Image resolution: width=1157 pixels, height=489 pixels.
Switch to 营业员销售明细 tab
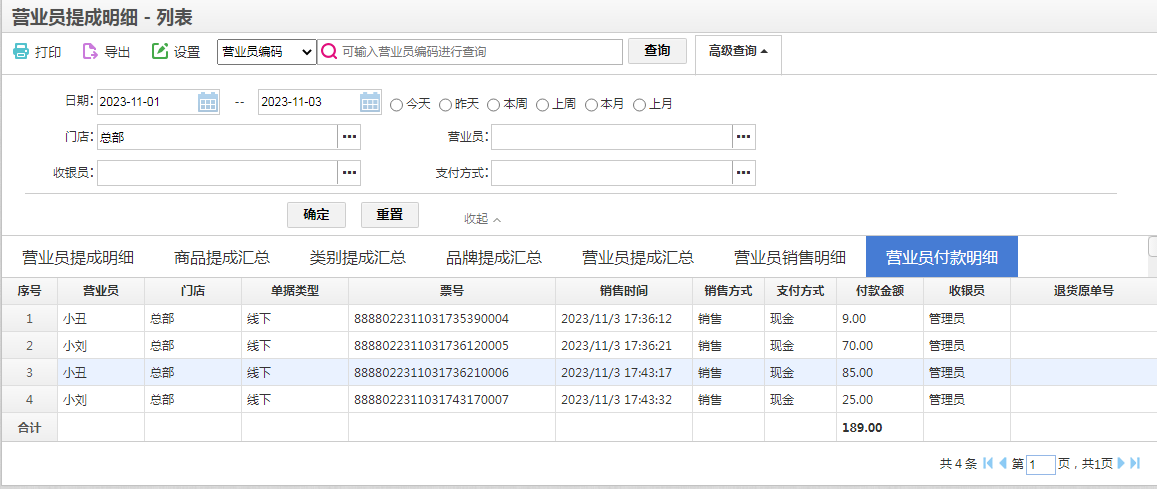click(x=790, y=257)
